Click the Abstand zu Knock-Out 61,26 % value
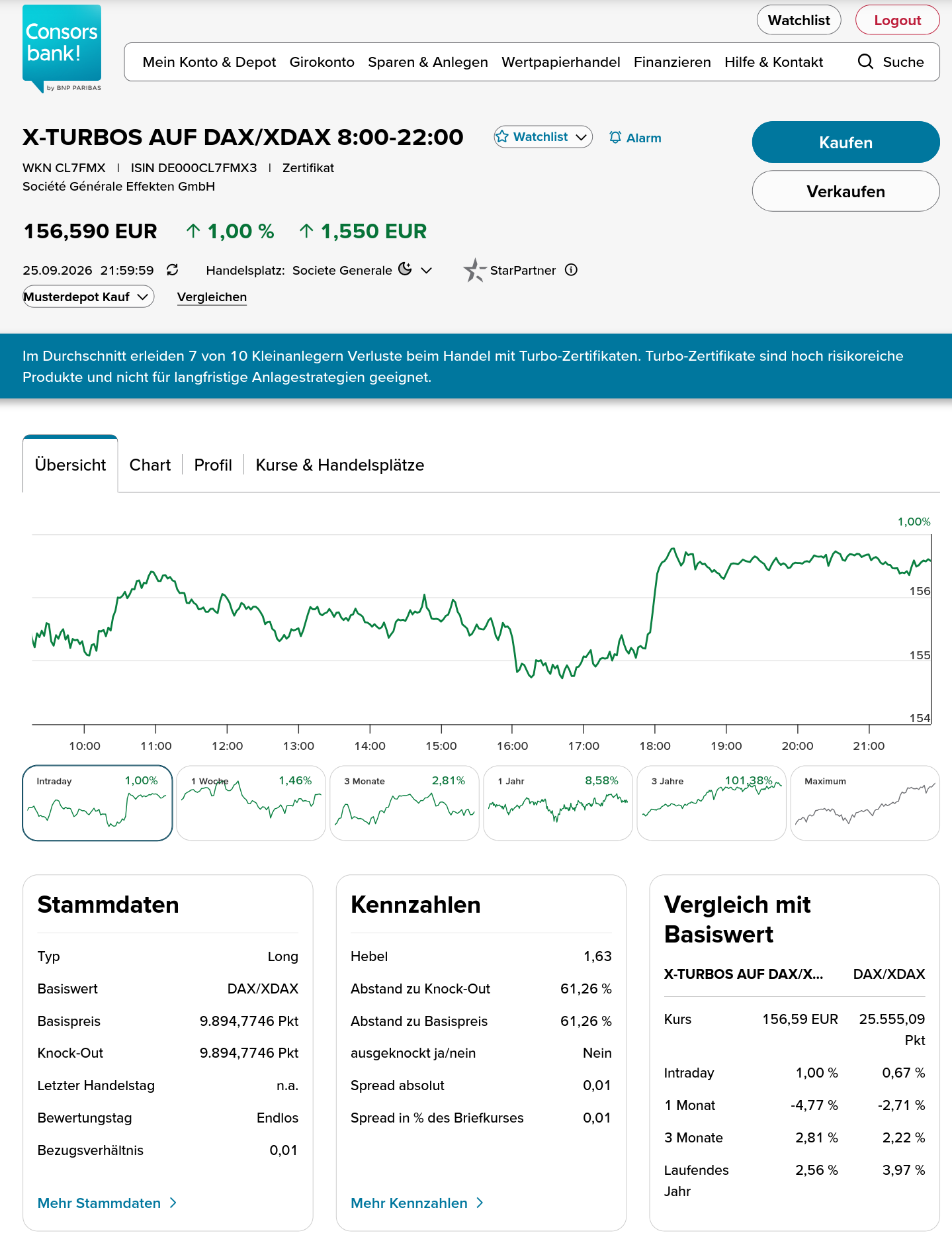Image resolution: width=952 pixels, height=1245 pixels. pos(585,988)
